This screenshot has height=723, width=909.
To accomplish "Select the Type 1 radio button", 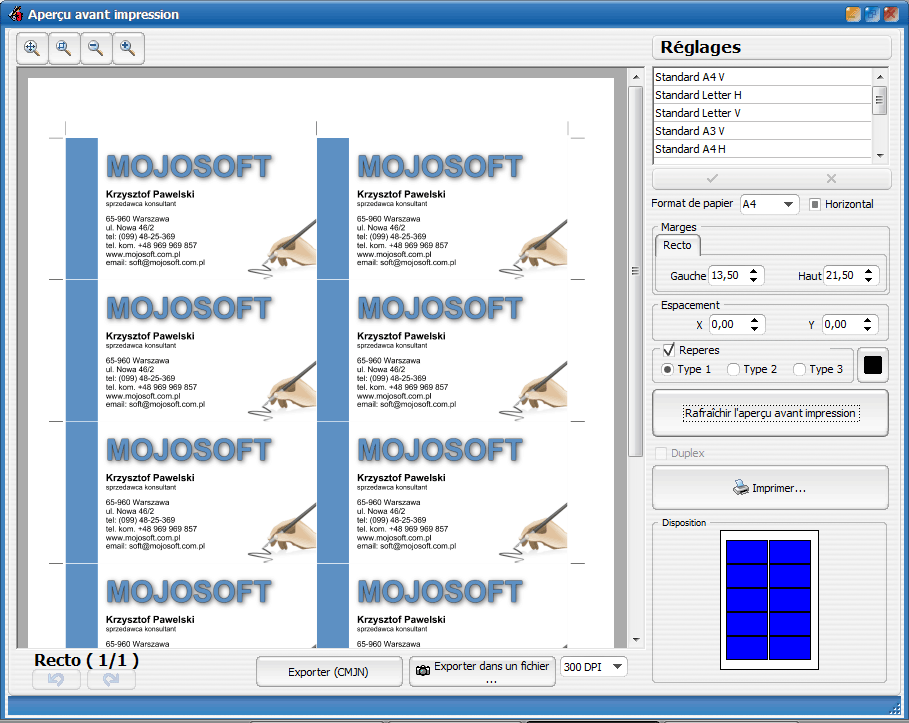I will point(667,369).
